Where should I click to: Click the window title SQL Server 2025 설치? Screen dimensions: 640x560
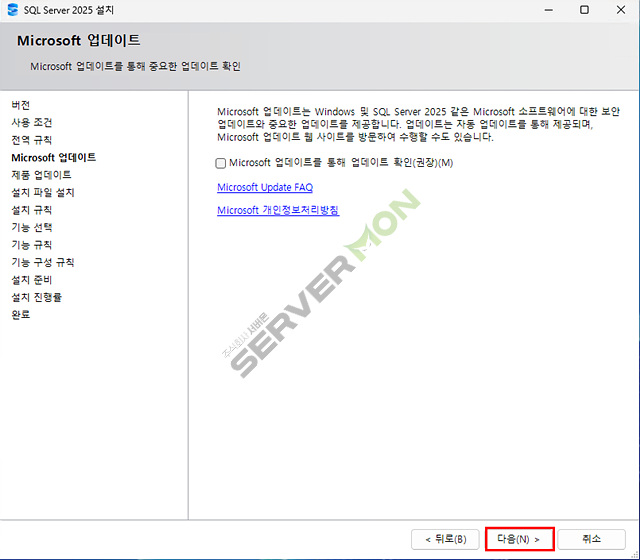[69, 10]
